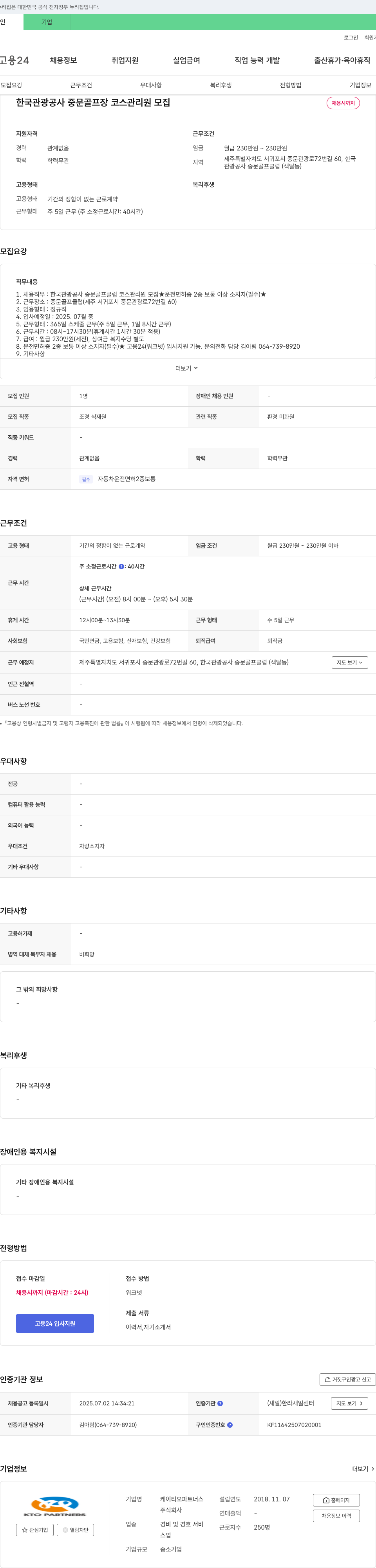Viewport: 376px width, 1568px height.
Task: Expand 직무내용 with 더보기
Action: 187,368
